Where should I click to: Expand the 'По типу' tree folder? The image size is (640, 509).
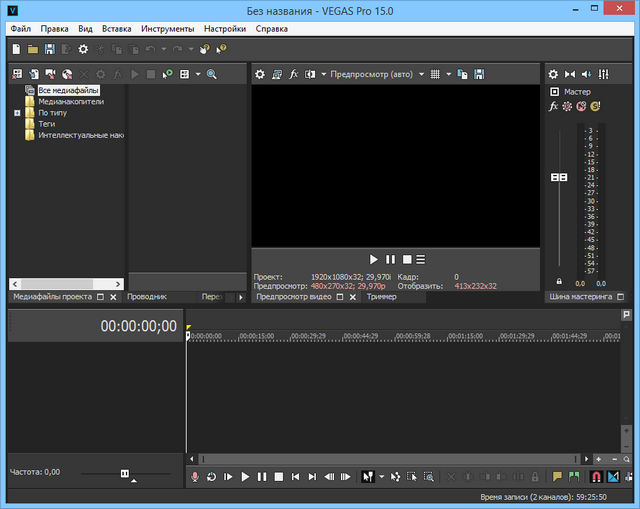pyautogui.click(x=17, y=113)
